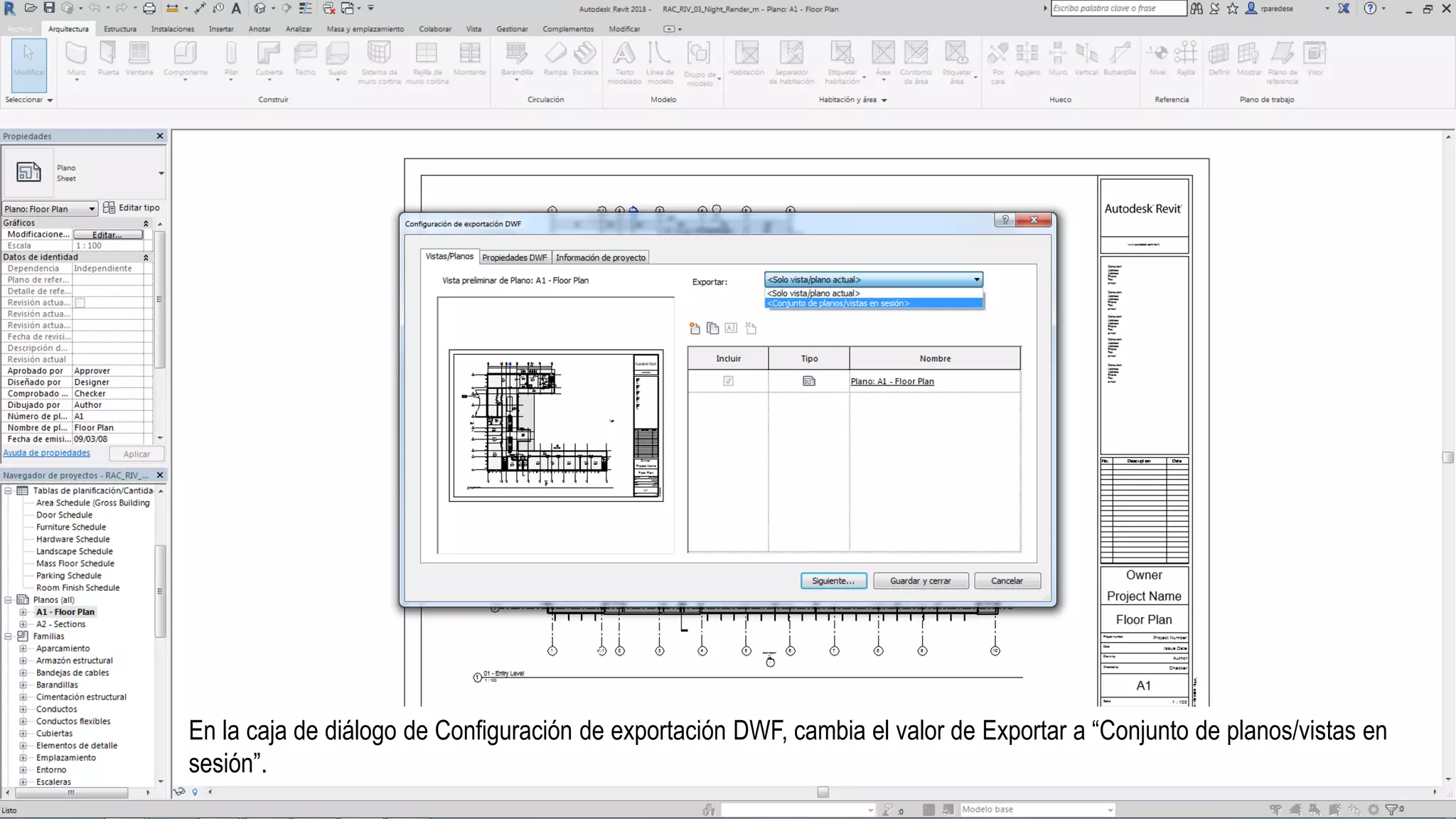The height and width of the screenshot is (819, 1456).
Task: Click Cancelar in the export dialog
Action: tap(1007, 581)
